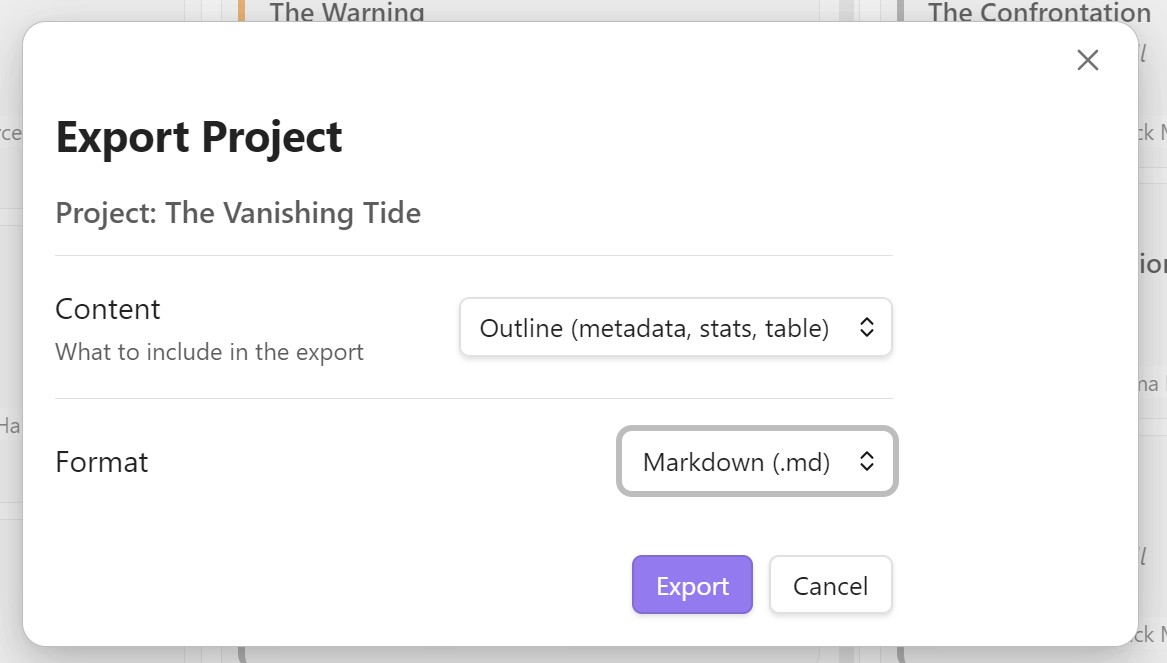Click divider line above the Format row
1167x663 pixels.
tap(473, 399)
